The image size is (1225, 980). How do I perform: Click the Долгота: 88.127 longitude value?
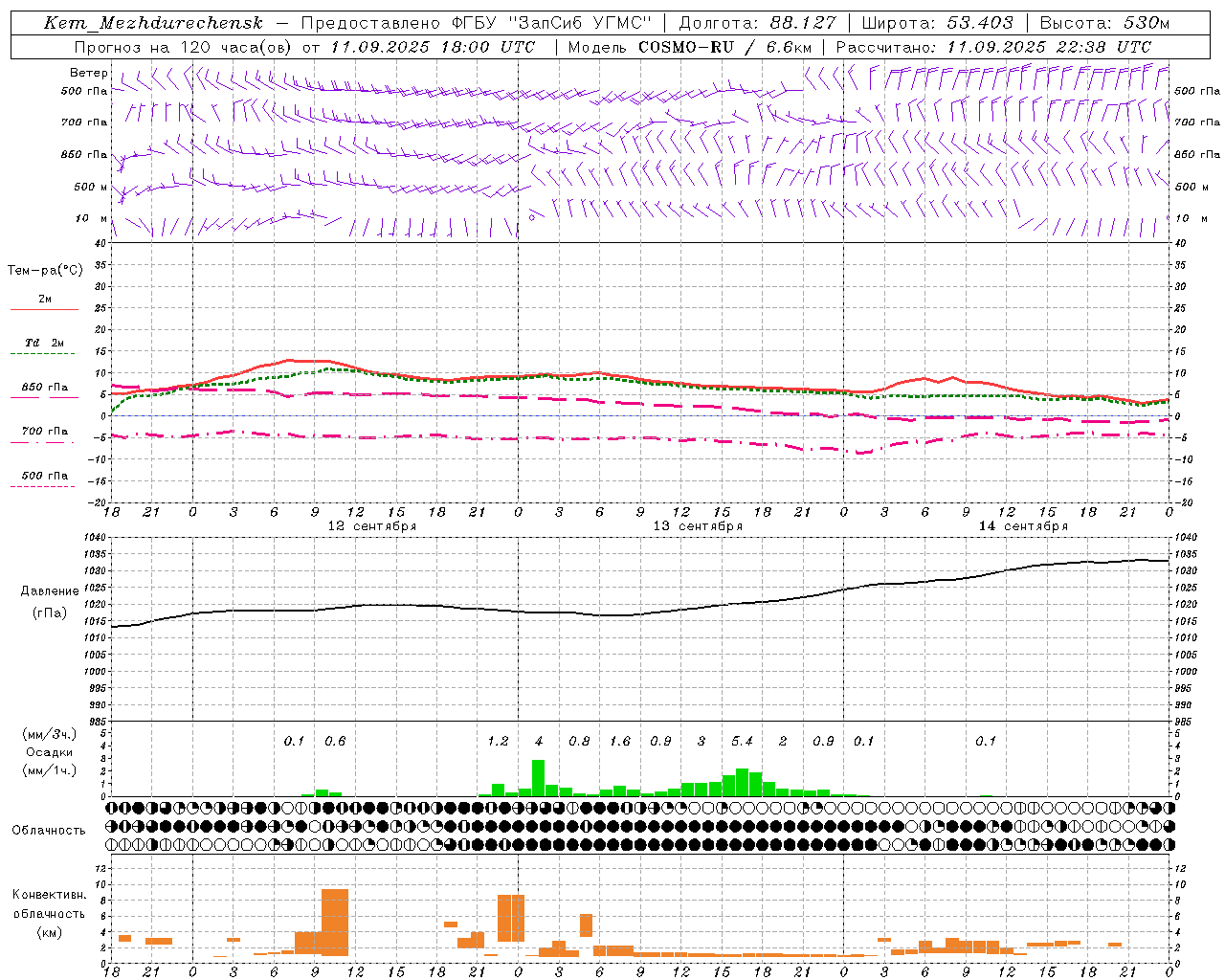[757, 23]
